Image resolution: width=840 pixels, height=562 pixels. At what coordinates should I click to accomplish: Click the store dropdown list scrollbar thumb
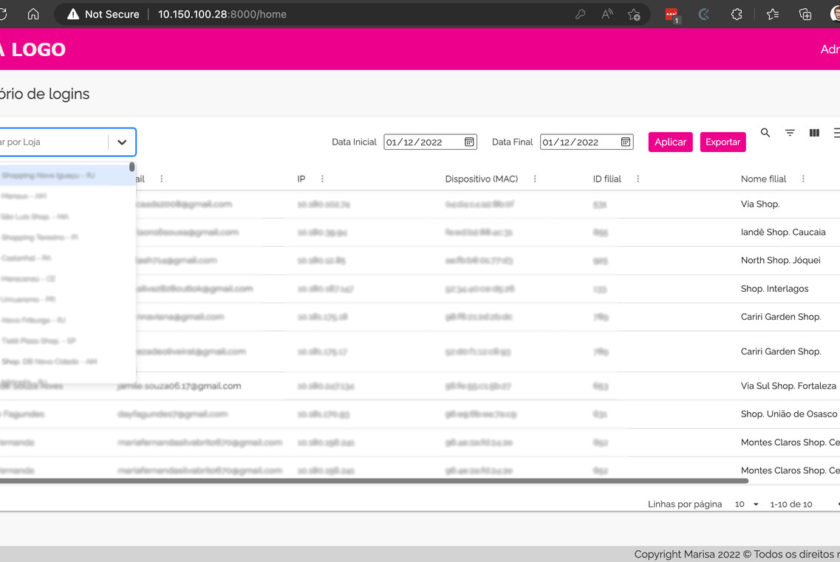[132, 167]
